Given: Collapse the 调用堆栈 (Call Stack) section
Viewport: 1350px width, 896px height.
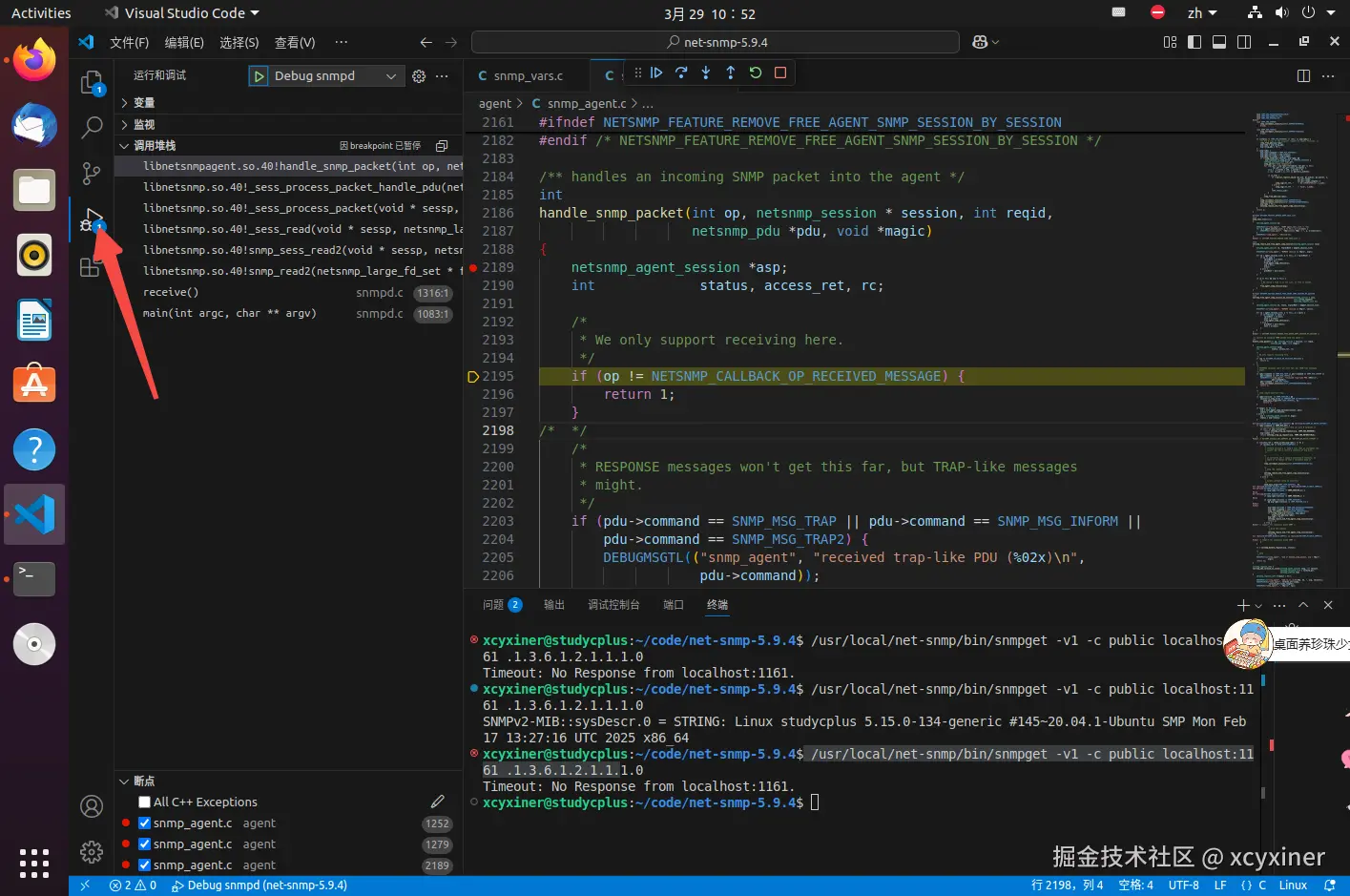Looking at the screenshot, I should 154,146.
